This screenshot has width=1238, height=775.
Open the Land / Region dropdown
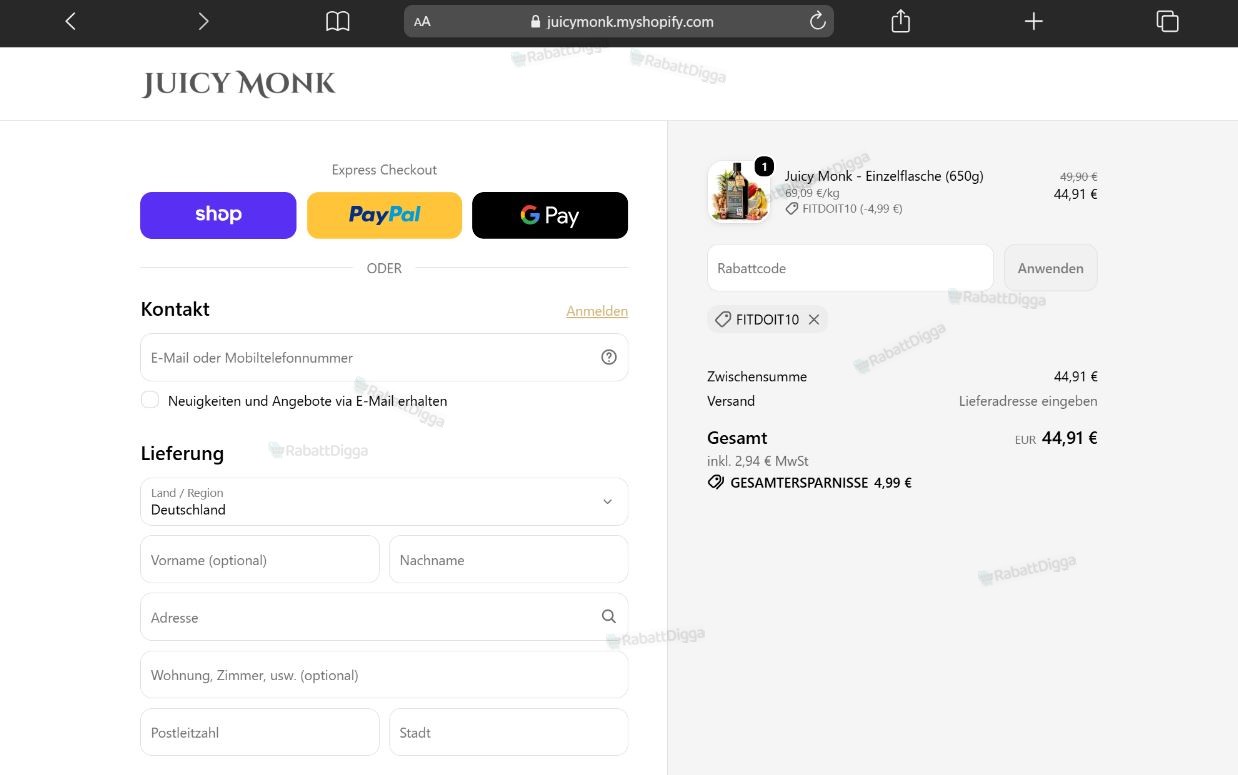[384, 501]
